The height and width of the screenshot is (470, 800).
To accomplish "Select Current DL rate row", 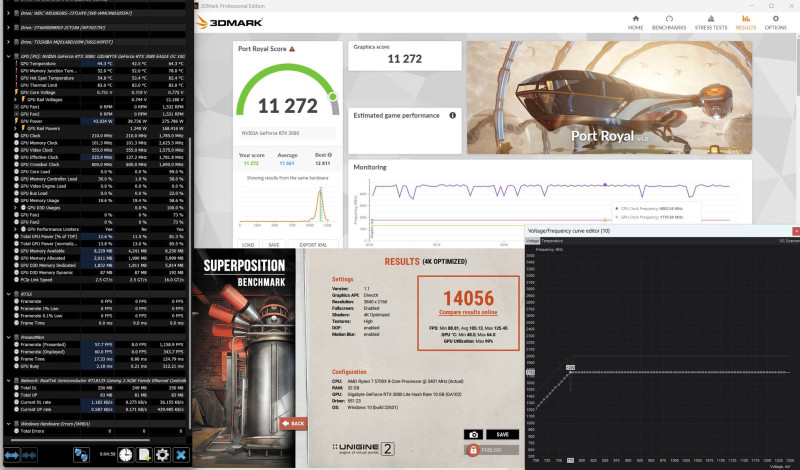I will point(99,402).
